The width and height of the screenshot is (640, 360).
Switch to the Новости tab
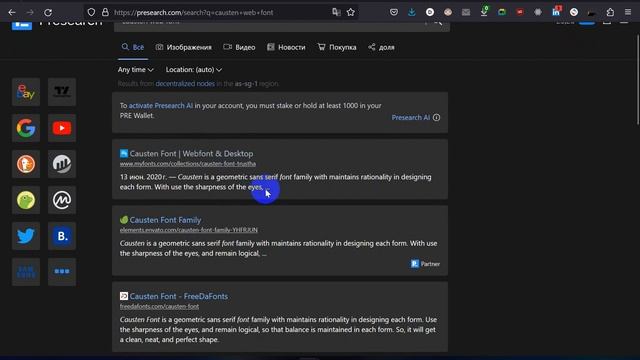point(286,47)
